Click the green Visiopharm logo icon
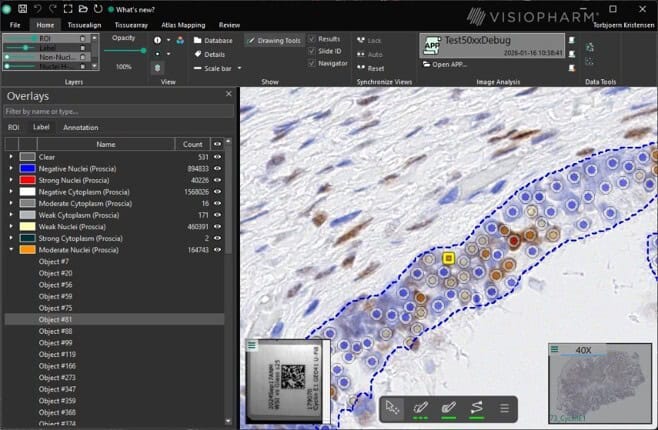This screenshot has height=430, width=658. (x=6, y=9)
